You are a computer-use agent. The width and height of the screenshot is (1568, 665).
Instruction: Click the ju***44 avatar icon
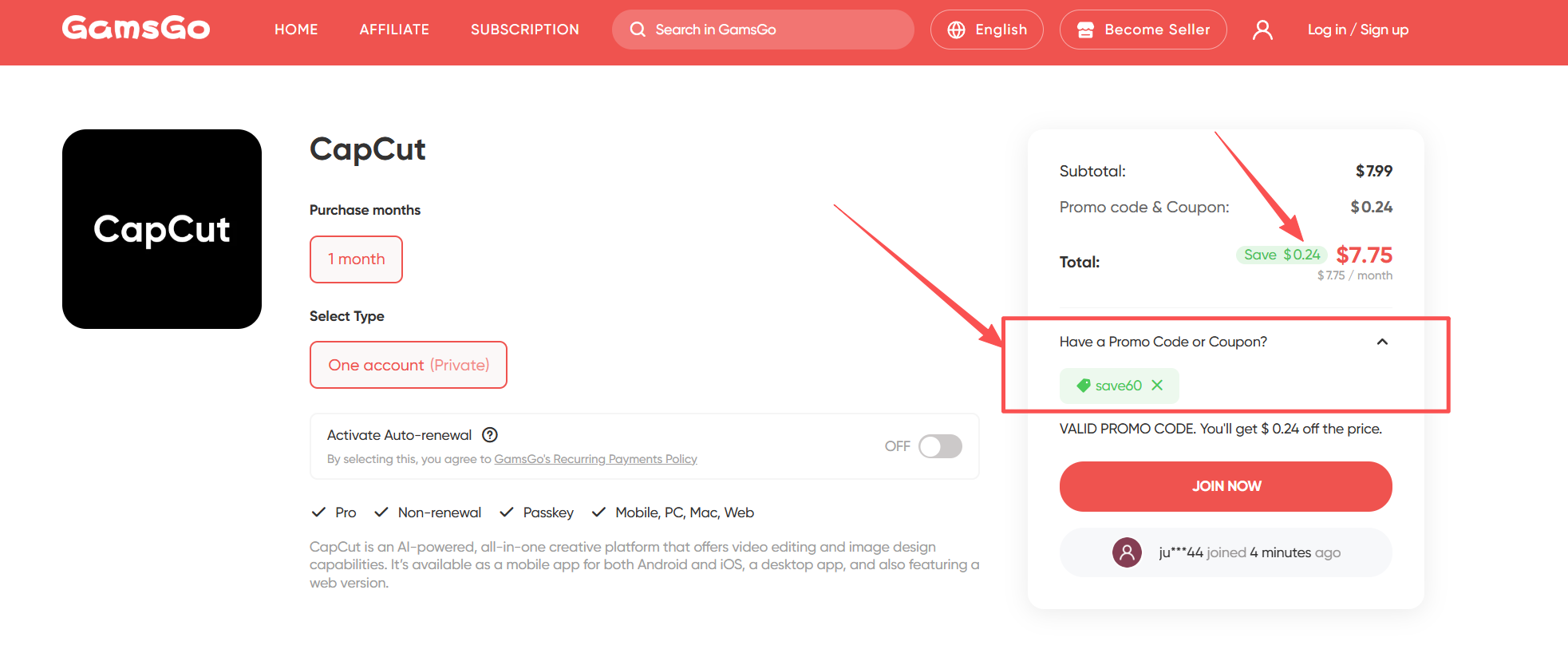1126,552
